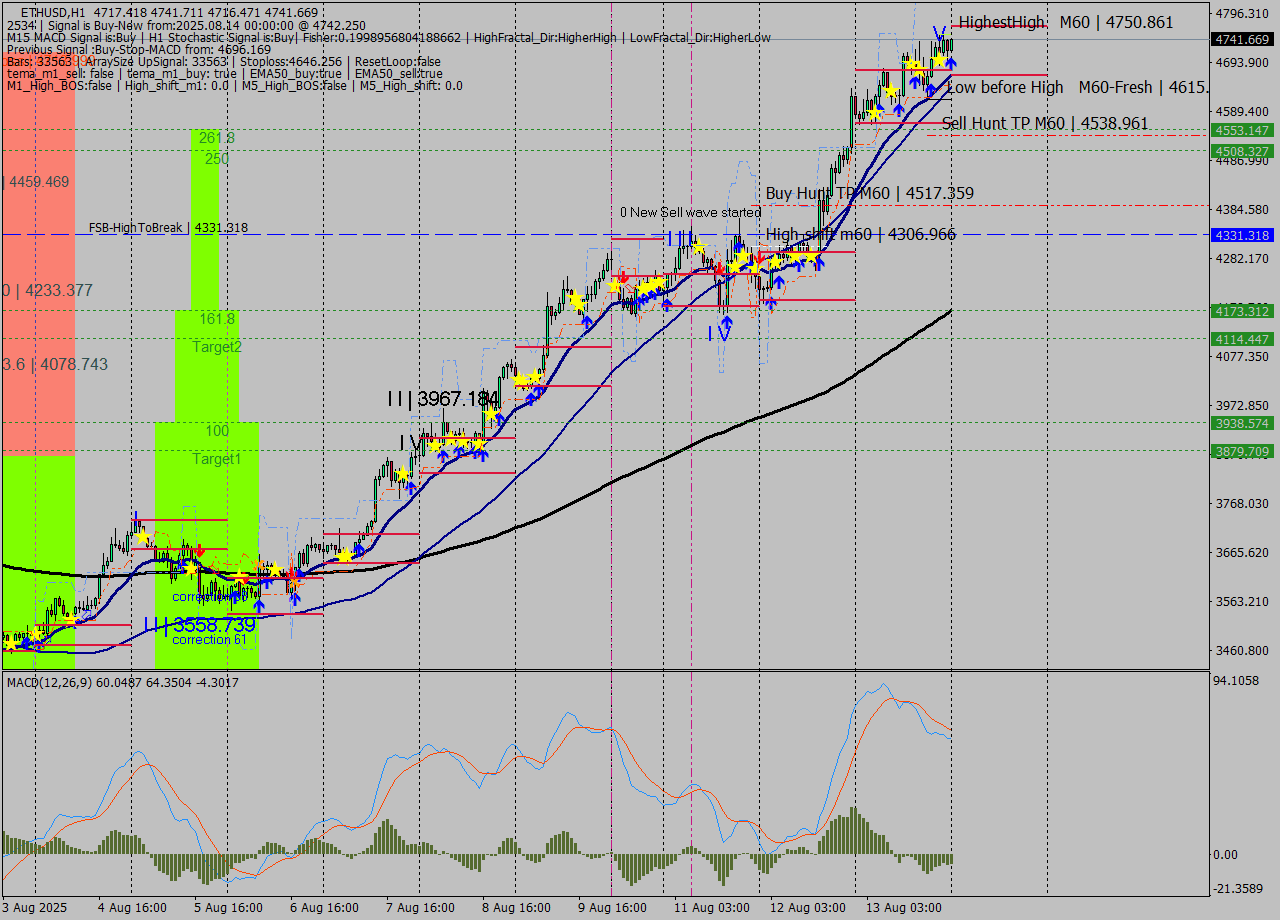This screenshot has width=1280, height=920.
Task: Click the green 4553.147 price marker on right axis
Action: coord(1240,130)
